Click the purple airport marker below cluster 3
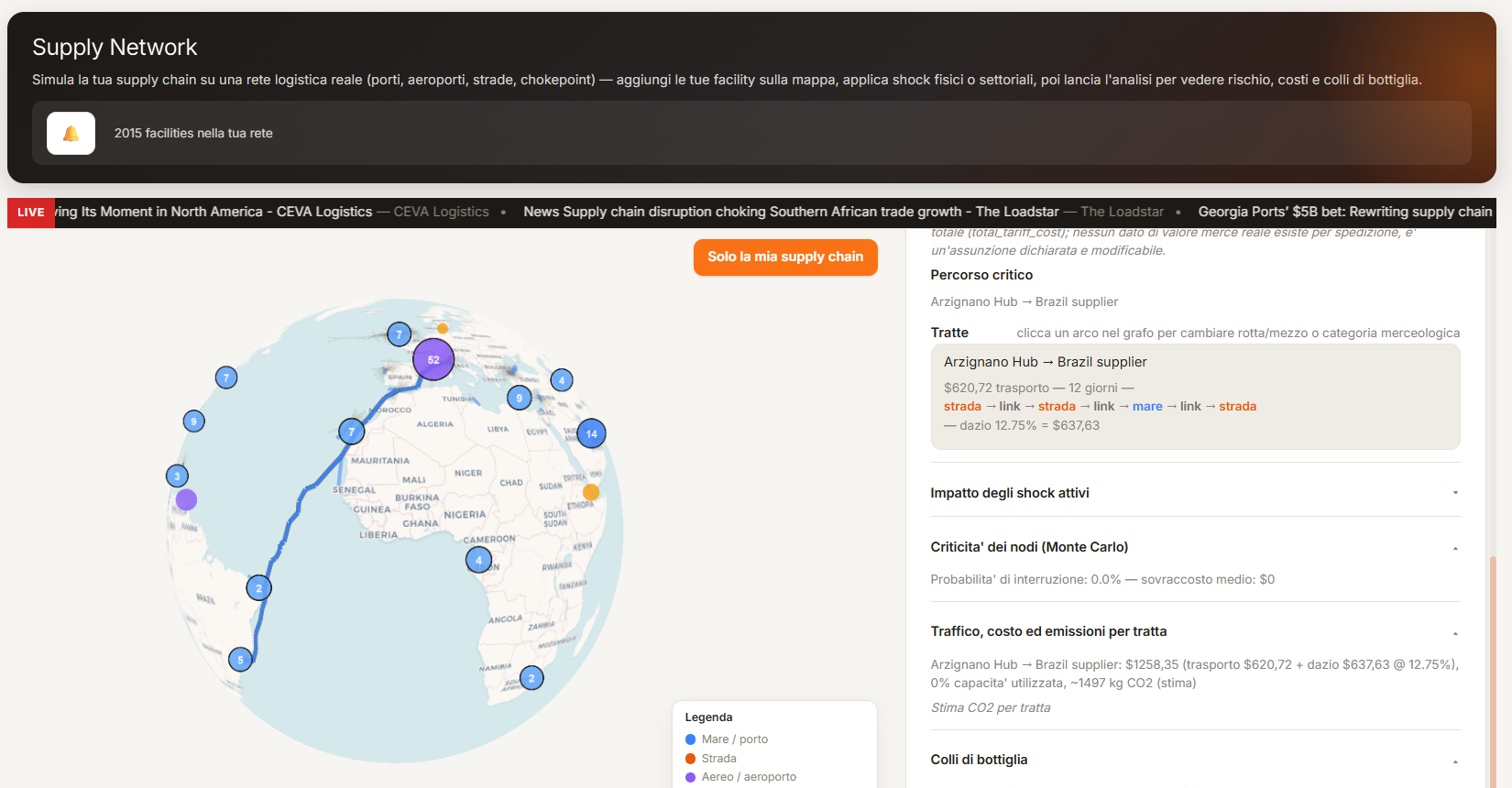1512x788 pixels. tap(186, 499)
